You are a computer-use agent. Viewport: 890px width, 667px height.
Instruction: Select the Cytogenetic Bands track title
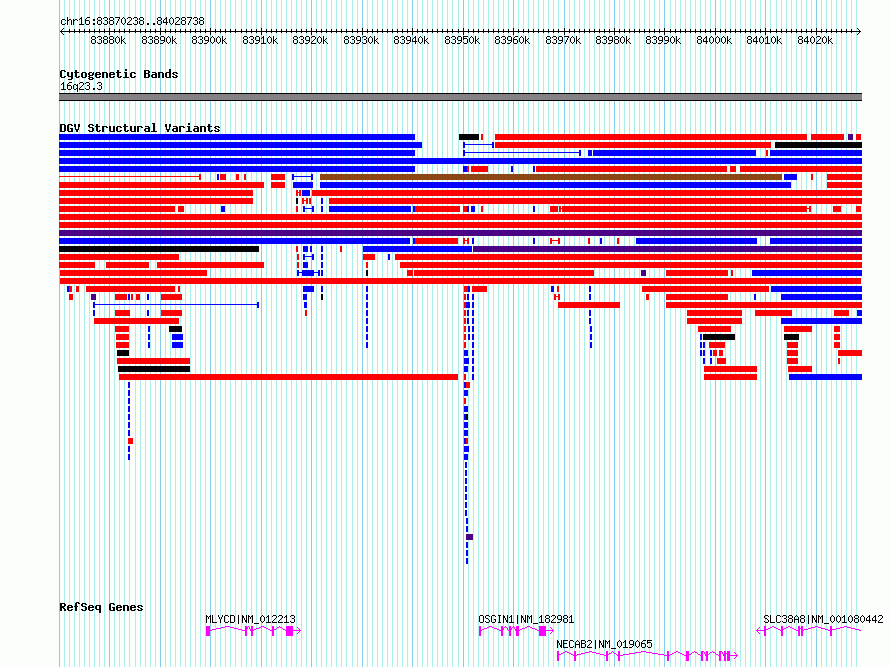click(x=119, y=74)
